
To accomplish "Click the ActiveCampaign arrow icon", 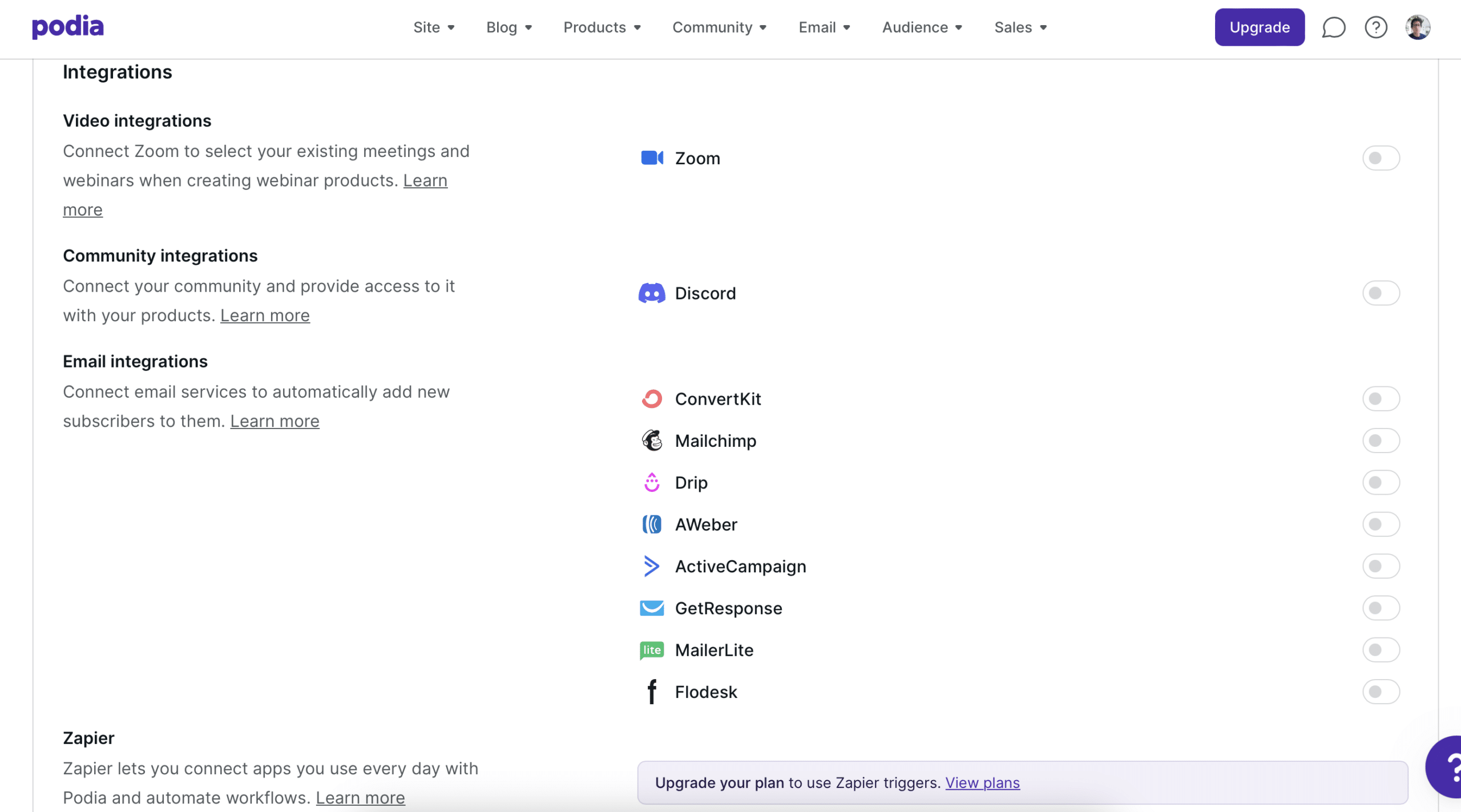I will coord(652,566).
